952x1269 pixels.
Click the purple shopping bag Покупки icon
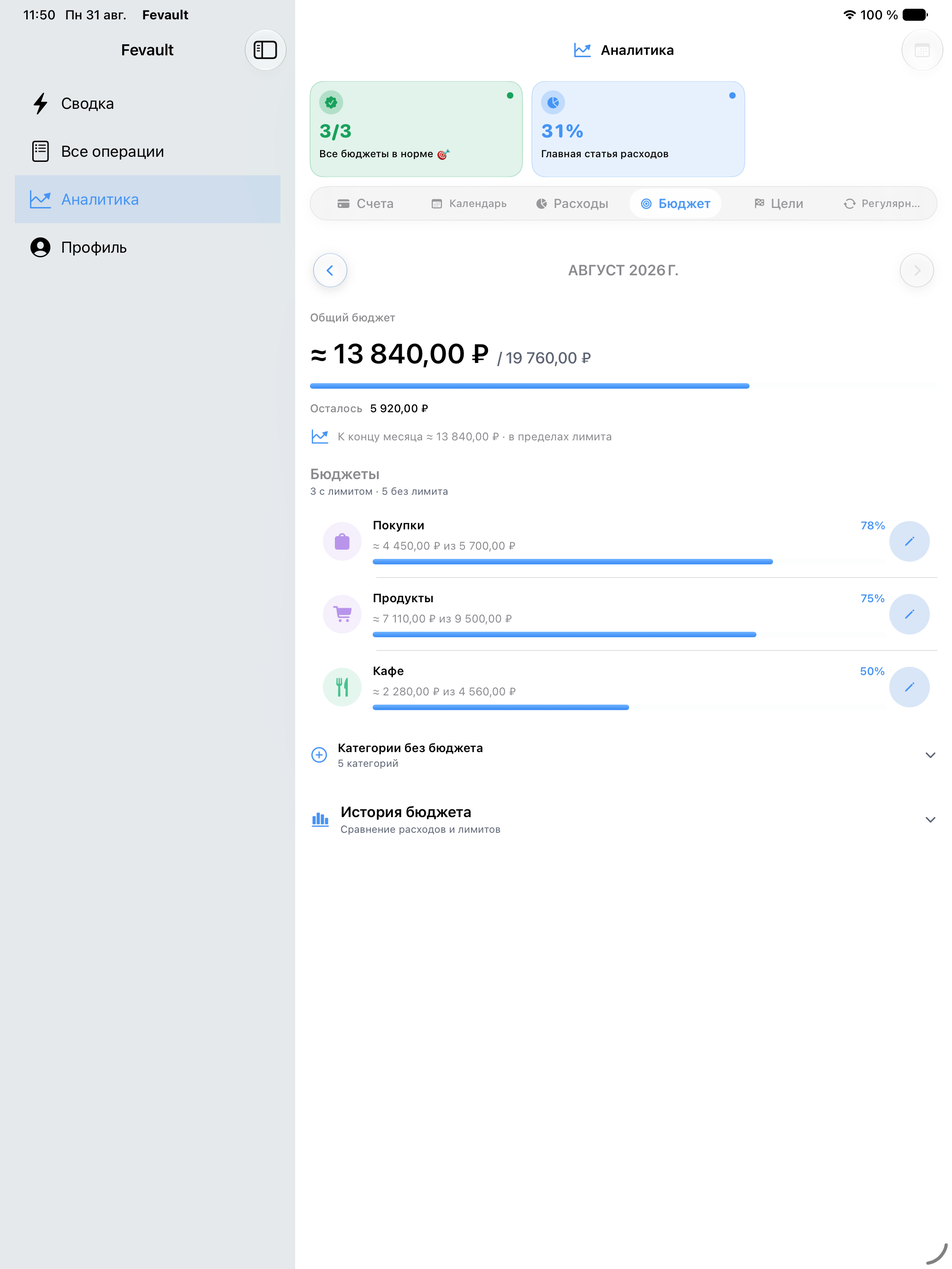pyautogui.click(x=342, y=541)
